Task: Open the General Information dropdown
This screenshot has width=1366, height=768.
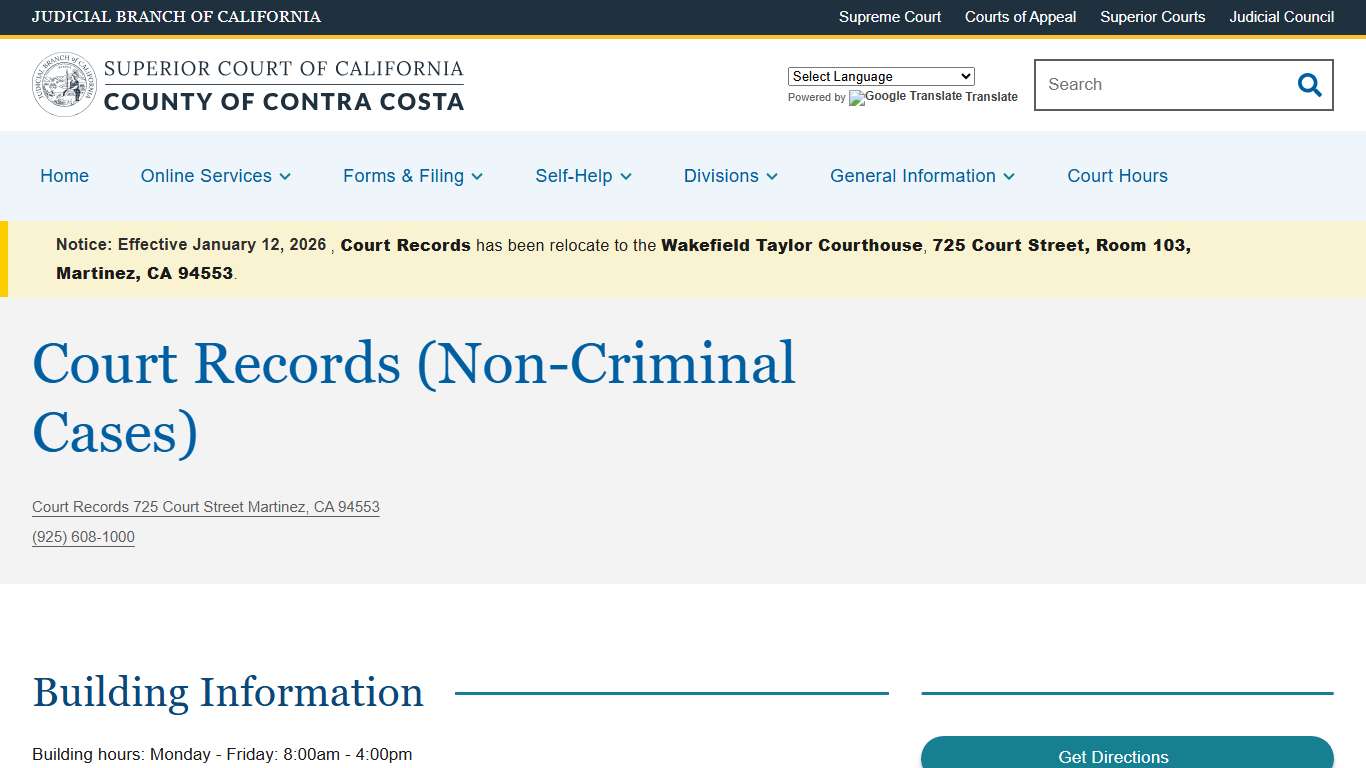Action: (x=1009, y=176)
